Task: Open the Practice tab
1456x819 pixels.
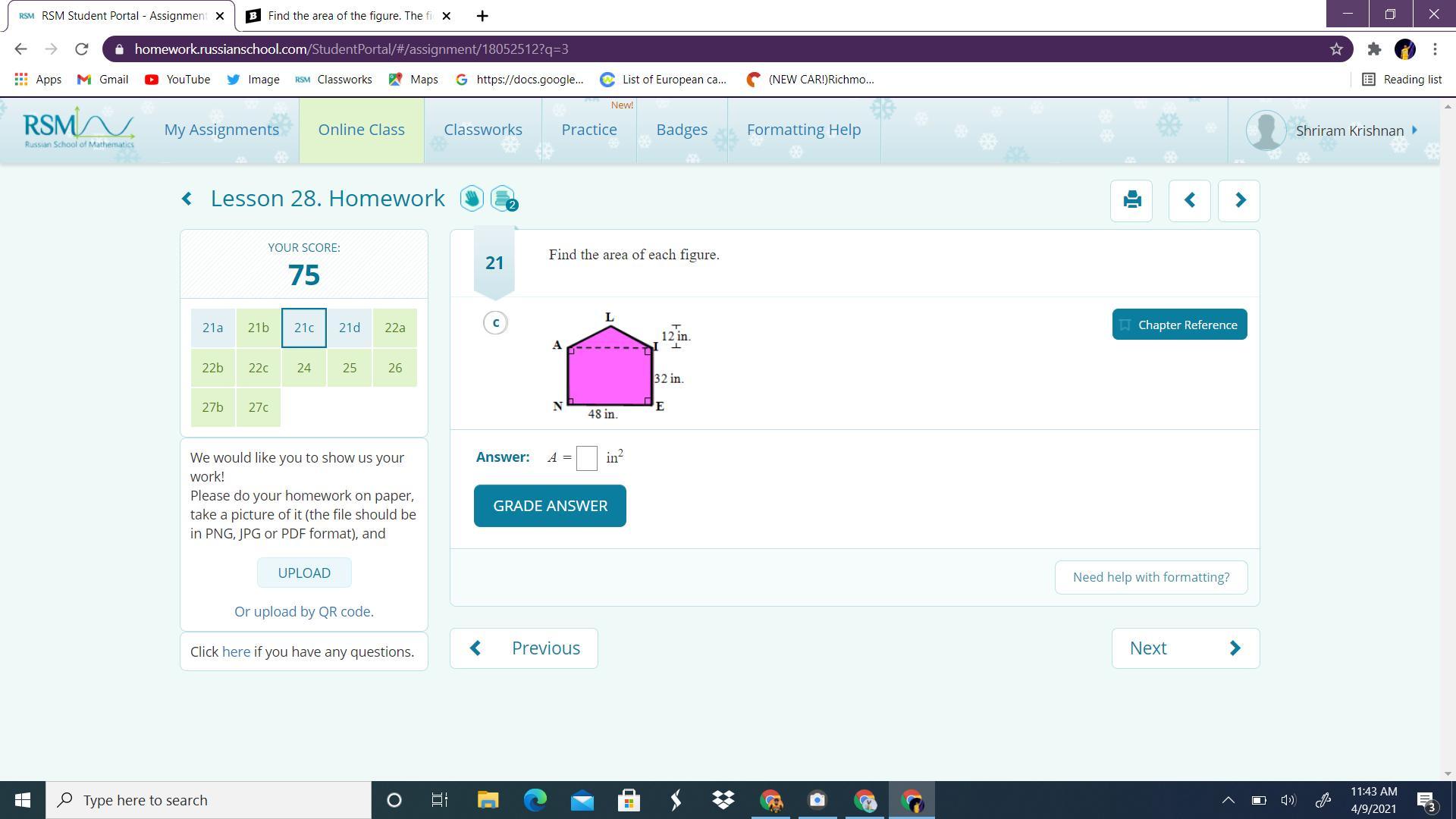Action: [x=588, y=130]
